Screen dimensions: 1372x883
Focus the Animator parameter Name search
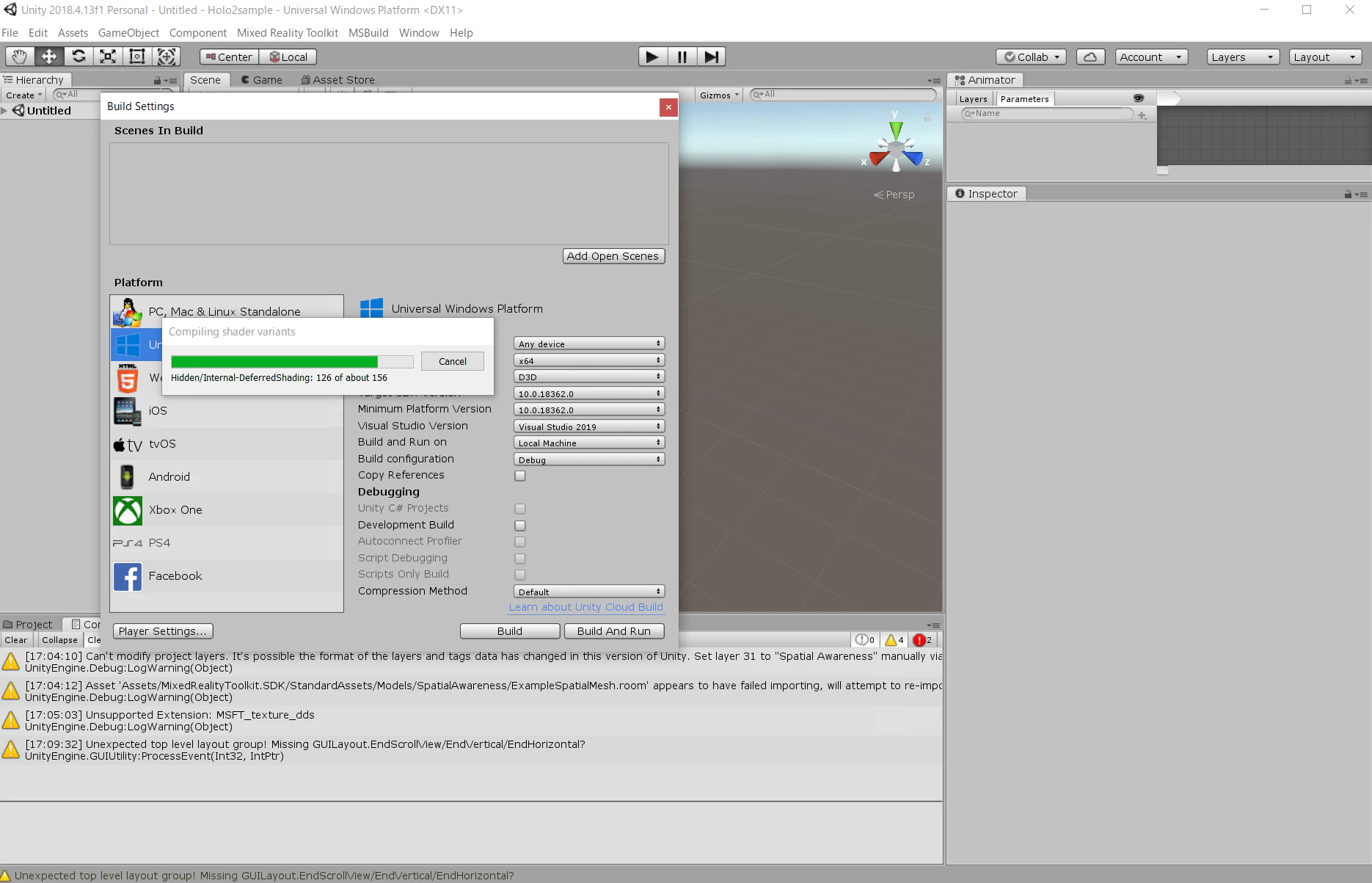(x=1047, y=114)
